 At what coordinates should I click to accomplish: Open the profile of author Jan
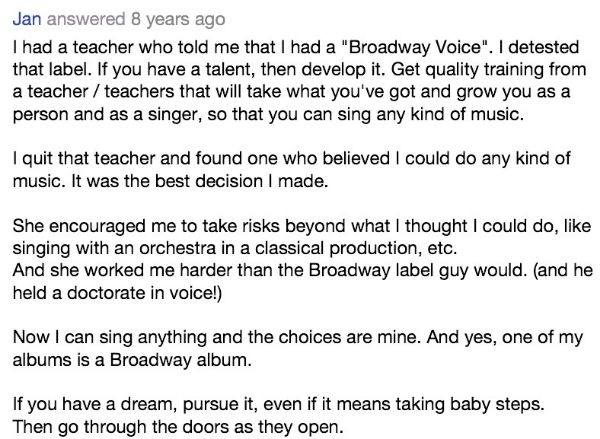point(27,19)
